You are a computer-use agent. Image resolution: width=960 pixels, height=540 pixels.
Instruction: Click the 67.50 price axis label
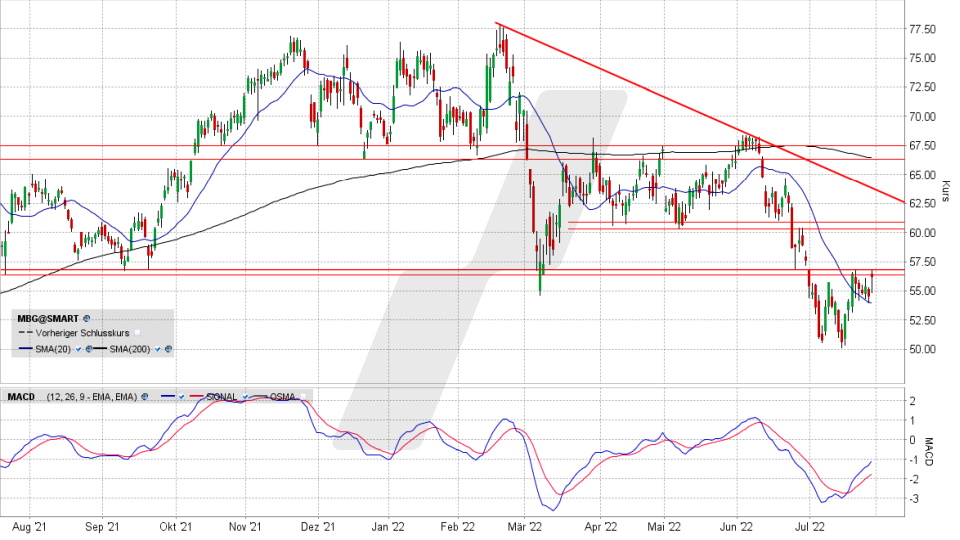point(922,146)
